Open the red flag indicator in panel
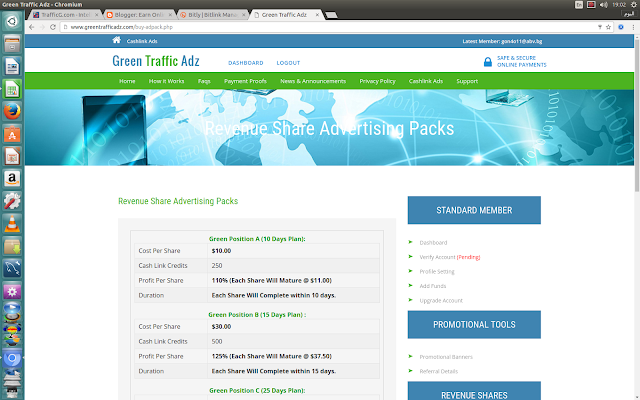This screenshot has width=640, height=400. (x=591, y=4)
